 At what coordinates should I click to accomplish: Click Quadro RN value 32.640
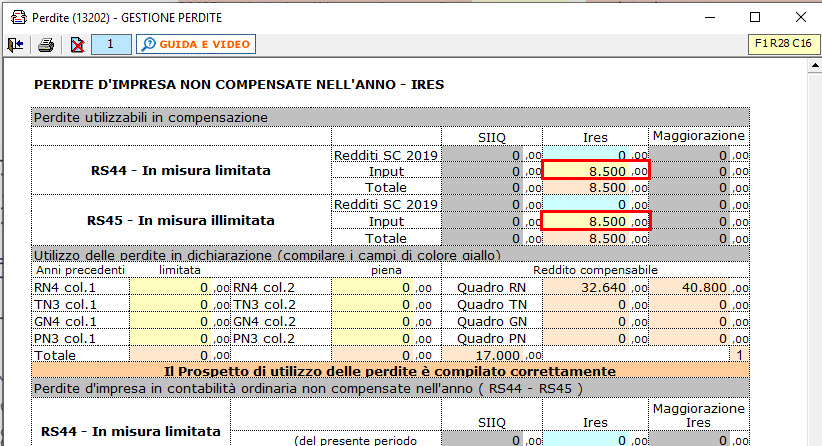(x=596, y=287)
